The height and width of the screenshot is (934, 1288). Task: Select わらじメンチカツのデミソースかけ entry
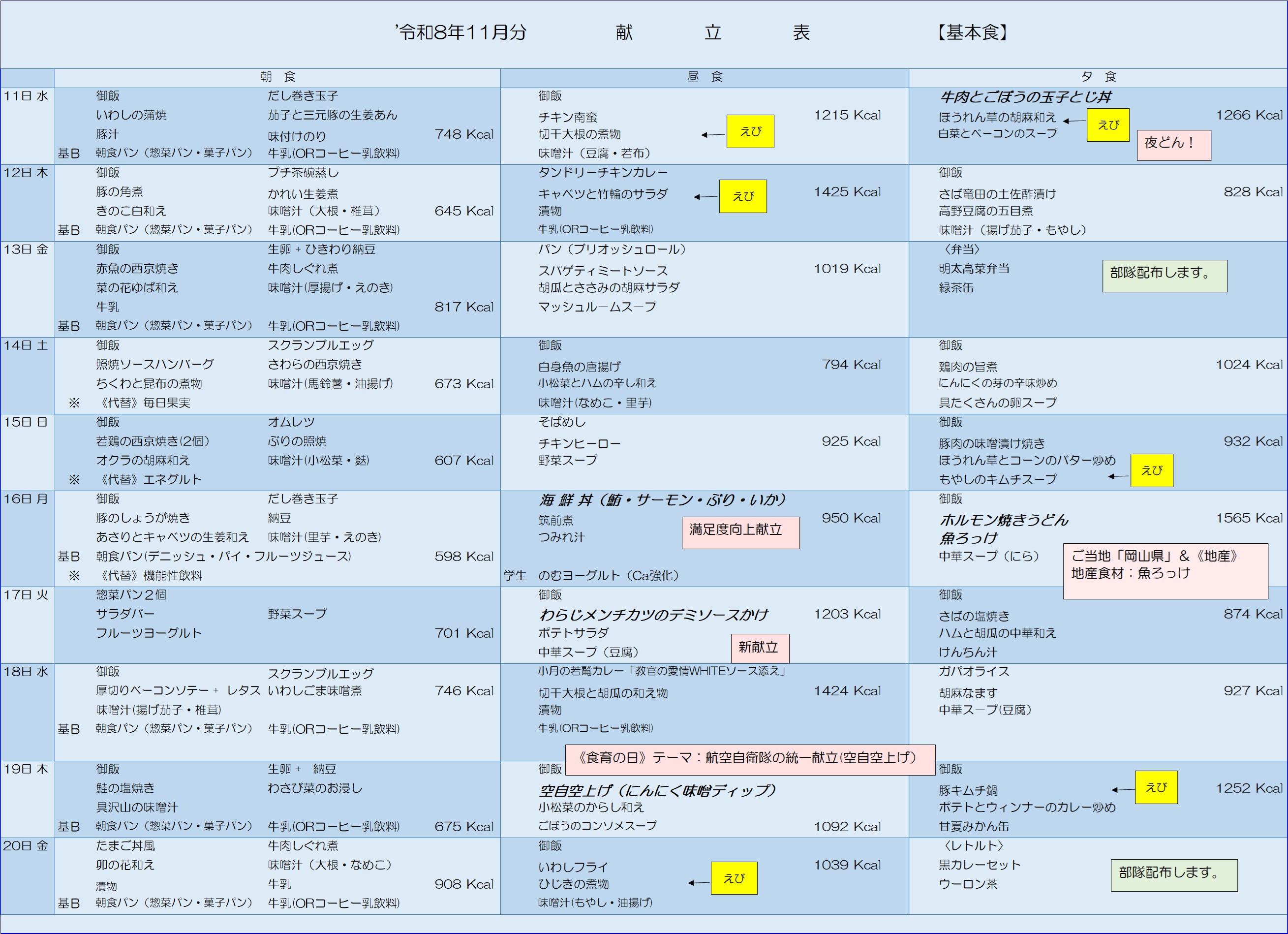653,615
